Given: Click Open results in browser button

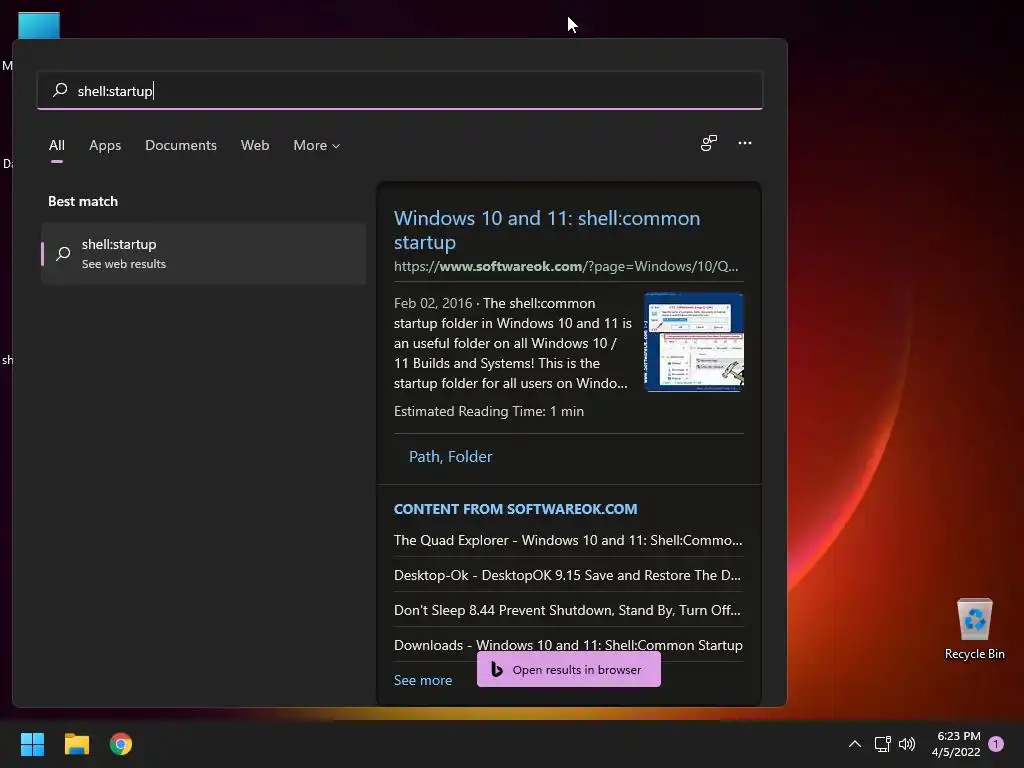Looking at the screenshot, I should (x=568, y=669).
